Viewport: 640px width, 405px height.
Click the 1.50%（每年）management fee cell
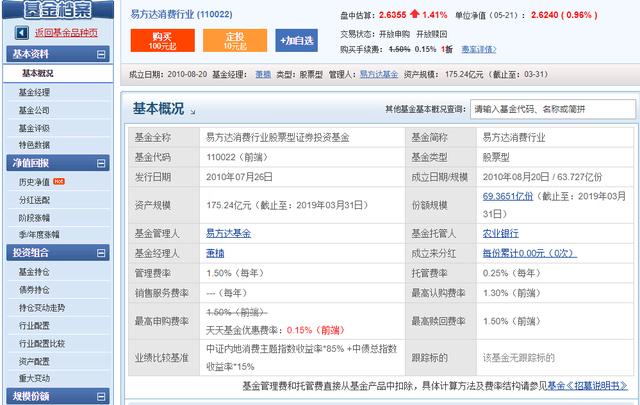point(302,273)
